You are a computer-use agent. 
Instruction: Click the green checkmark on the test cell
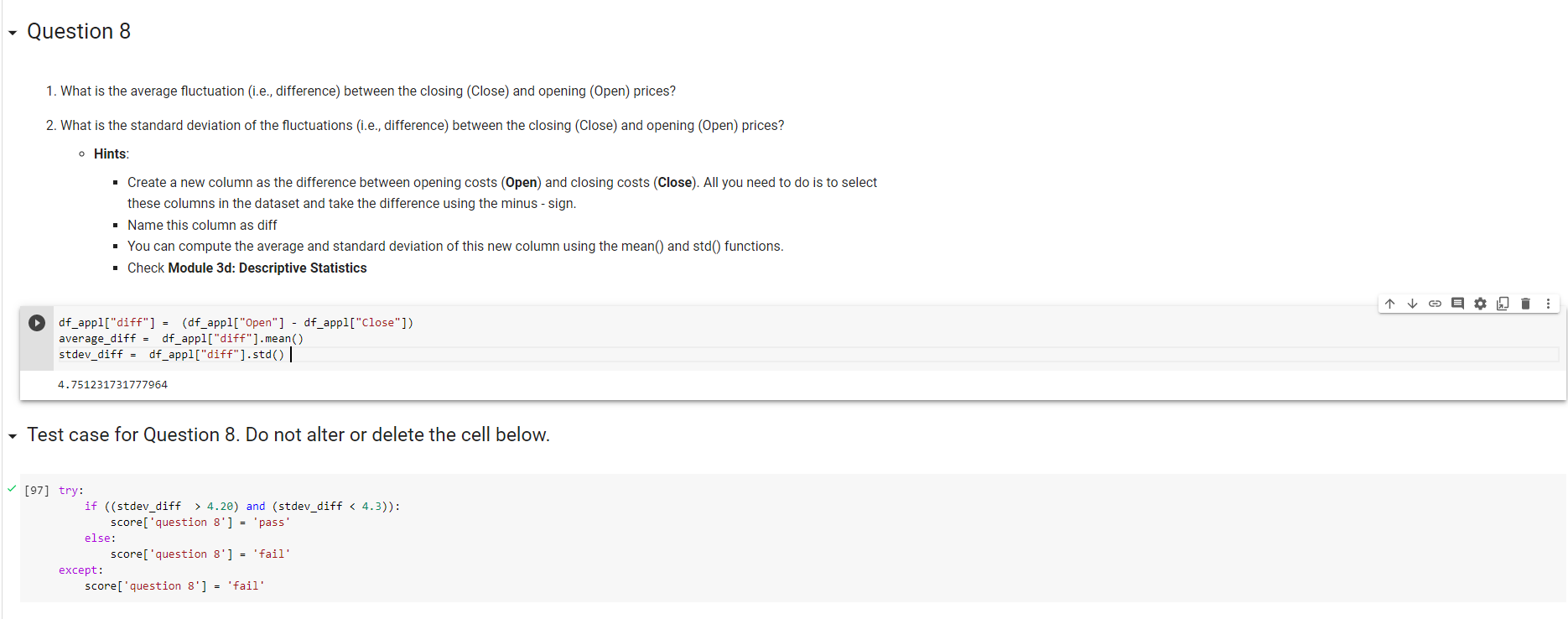[11, 489]
